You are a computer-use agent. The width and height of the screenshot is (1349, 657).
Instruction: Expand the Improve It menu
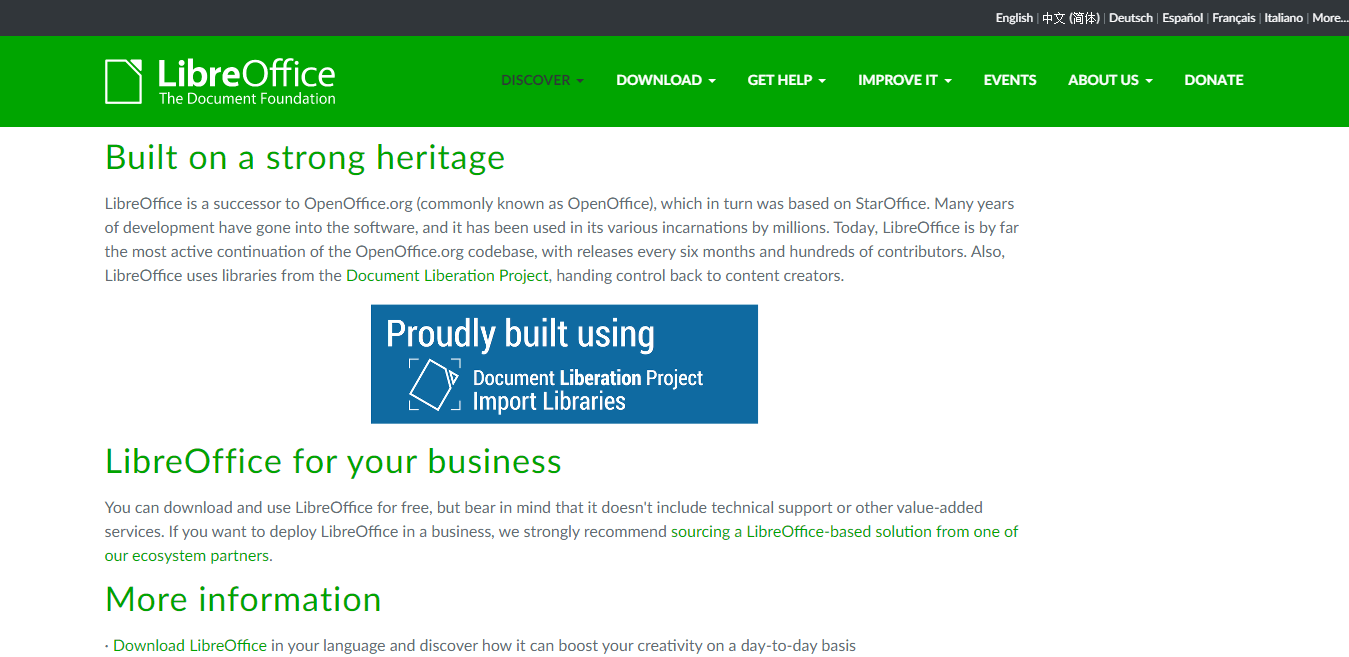[x=905, y=80]
